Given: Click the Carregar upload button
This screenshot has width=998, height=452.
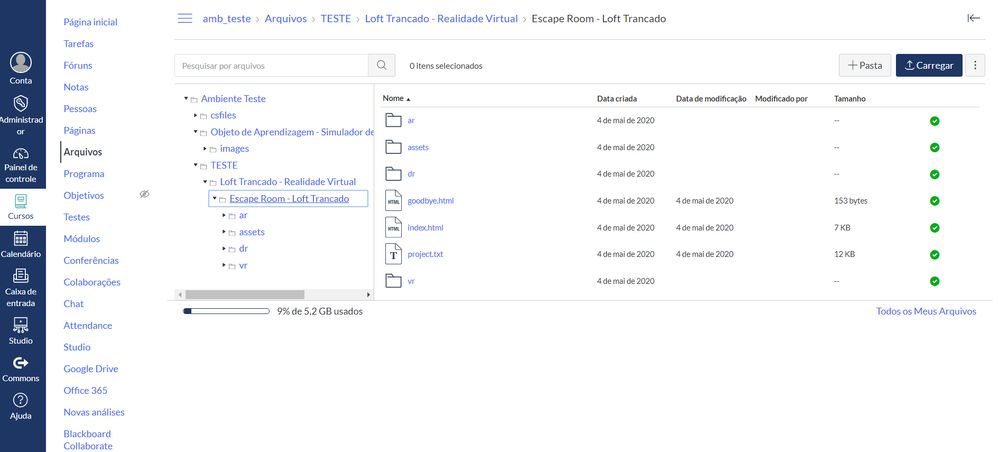Looking at the screenshot, I should pyautogui.click(x=928, y=66).
